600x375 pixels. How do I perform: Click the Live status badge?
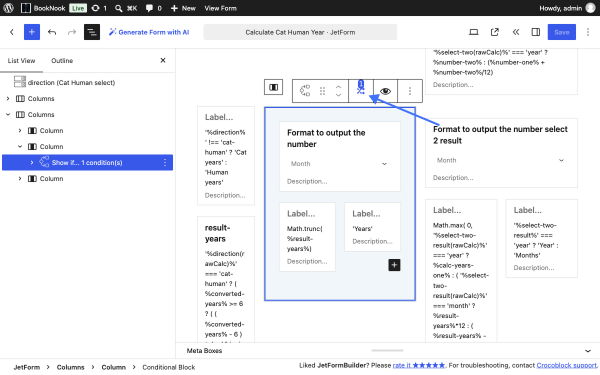78,8
